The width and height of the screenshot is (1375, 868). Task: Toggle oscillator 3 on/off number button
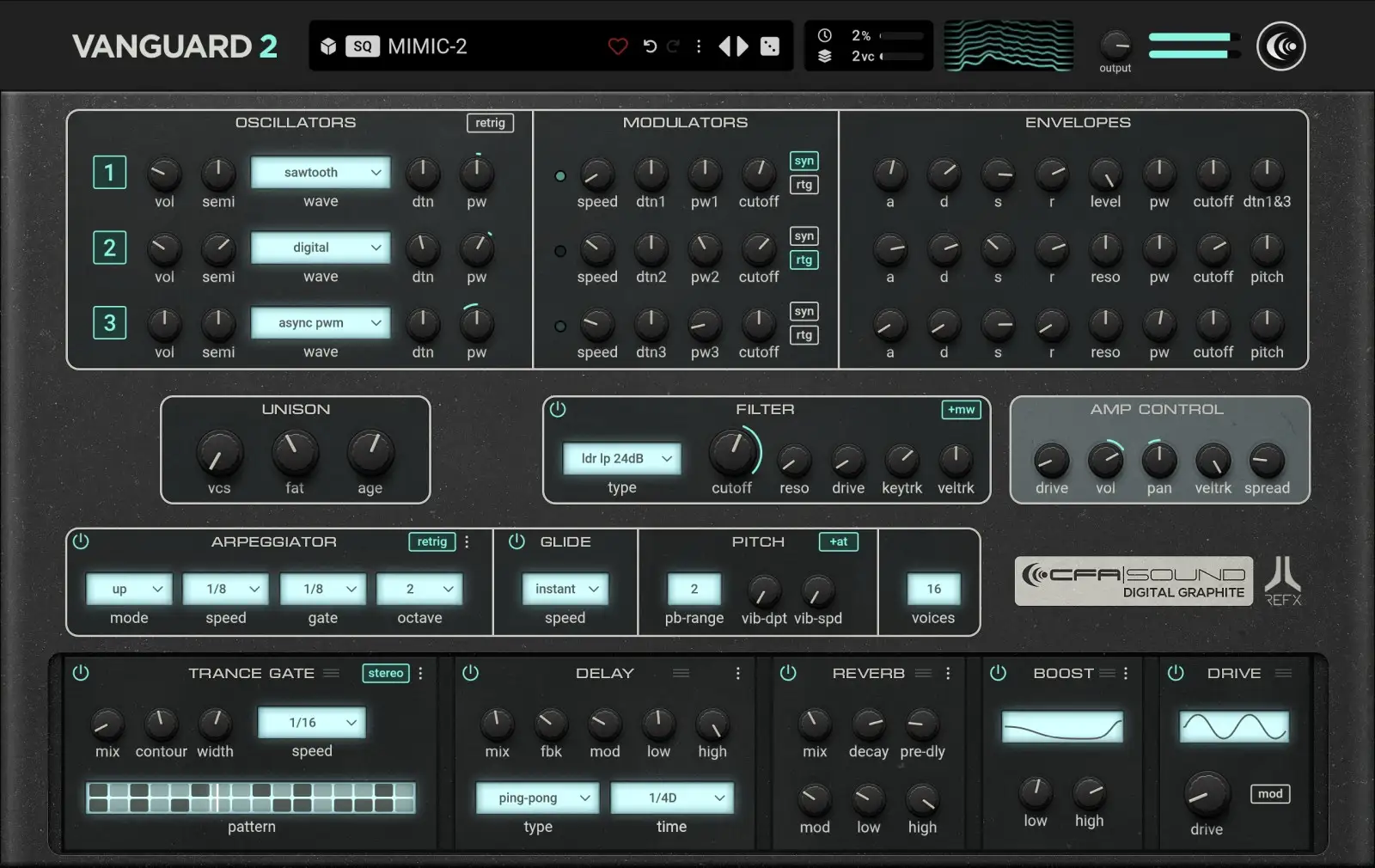[109, 322]
